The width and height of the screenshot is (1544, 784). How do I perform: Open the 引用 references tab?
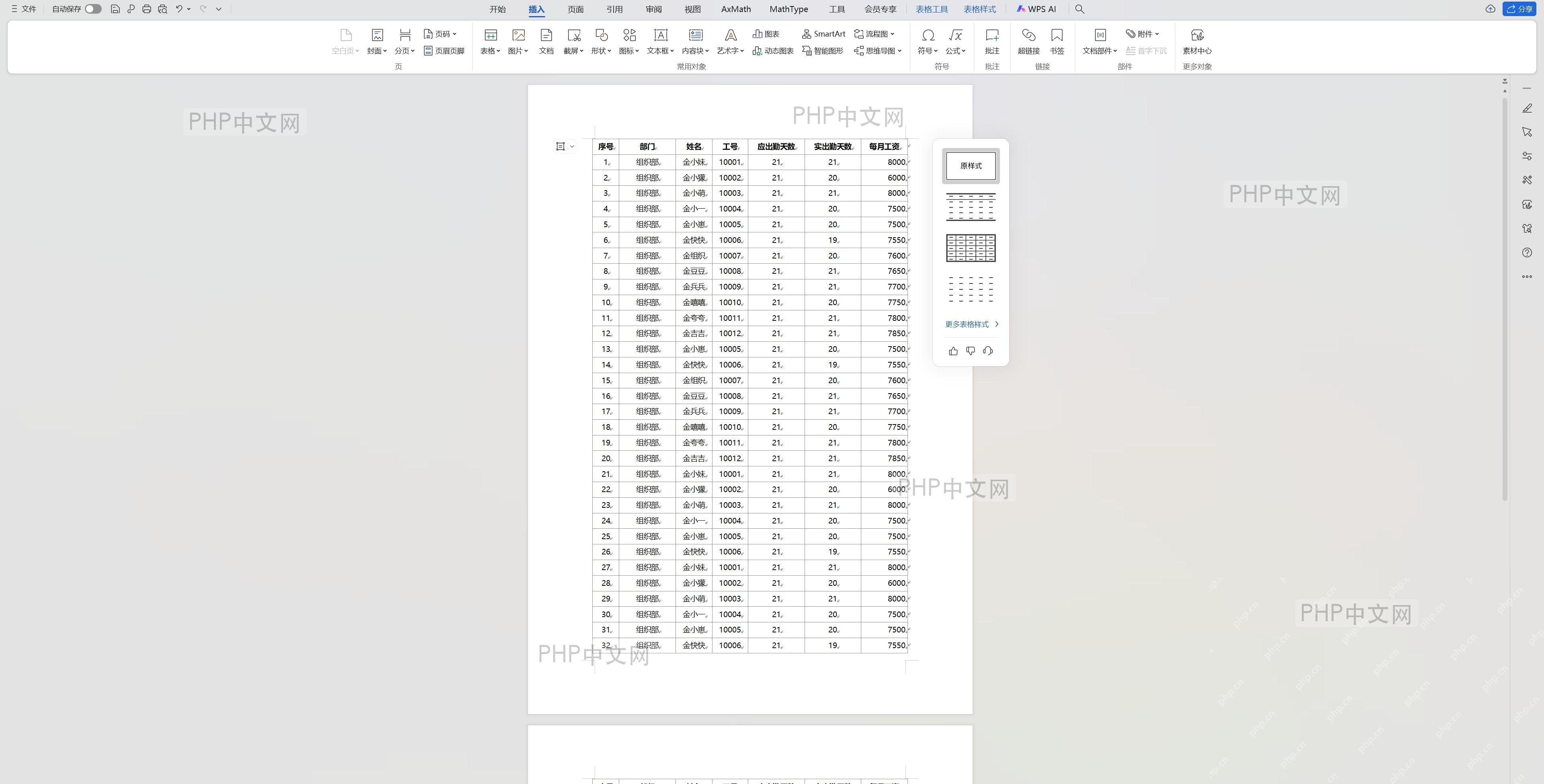pyautogui.click(x=614, y=9)
